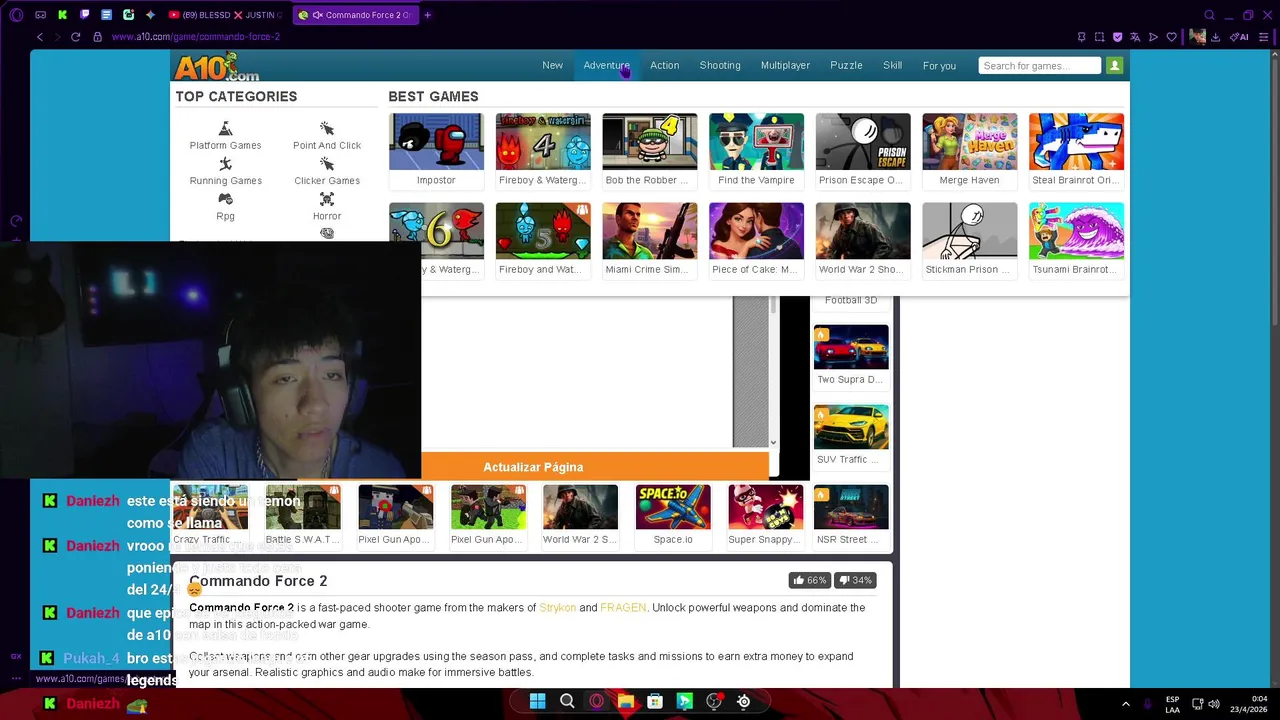Click the ad blocker shield icon
Screen dimensions: 1280x720
click(x=1117, y=37)
